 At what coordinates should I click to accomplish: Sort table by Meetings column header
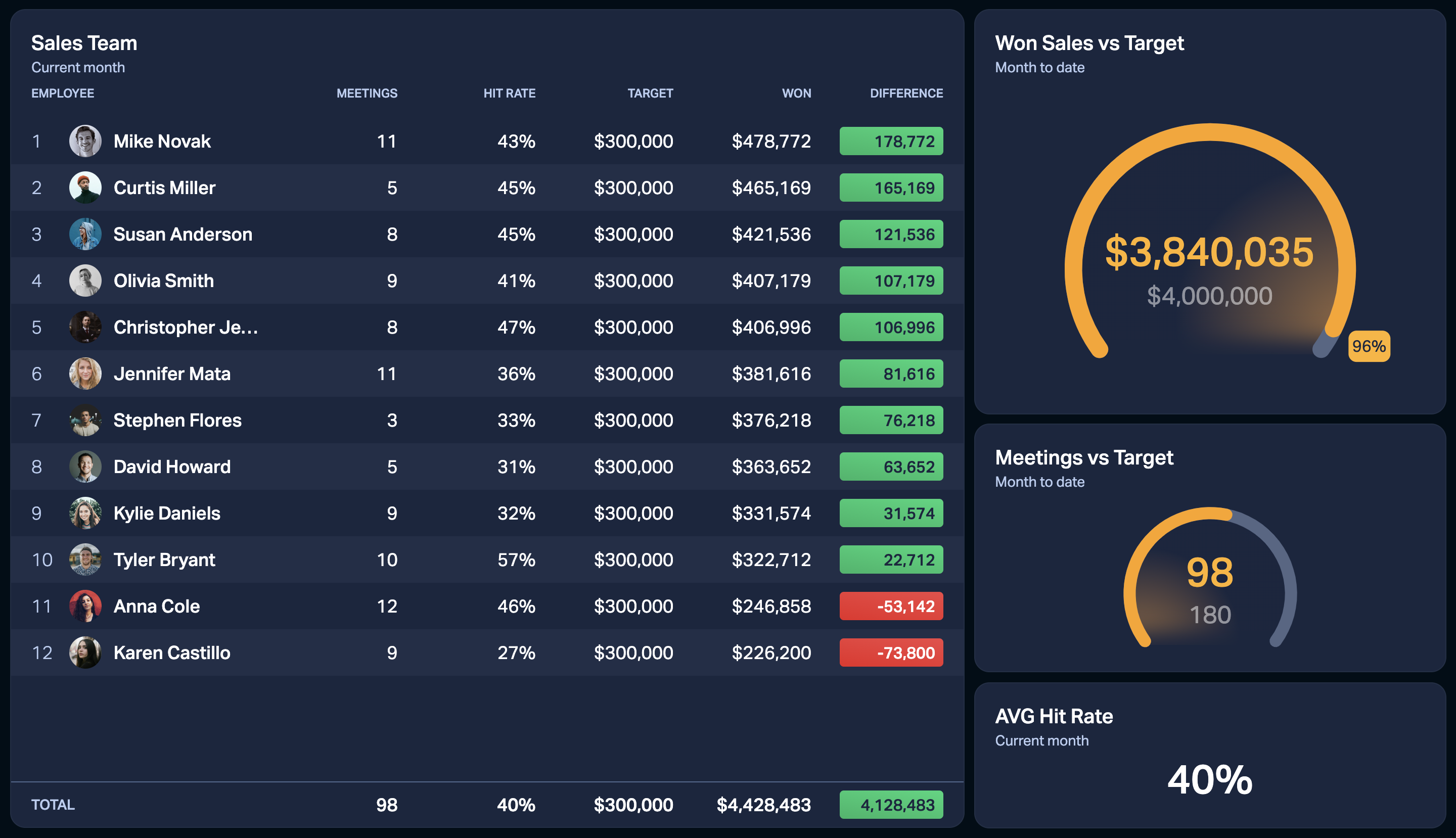(x=367, y=93)
